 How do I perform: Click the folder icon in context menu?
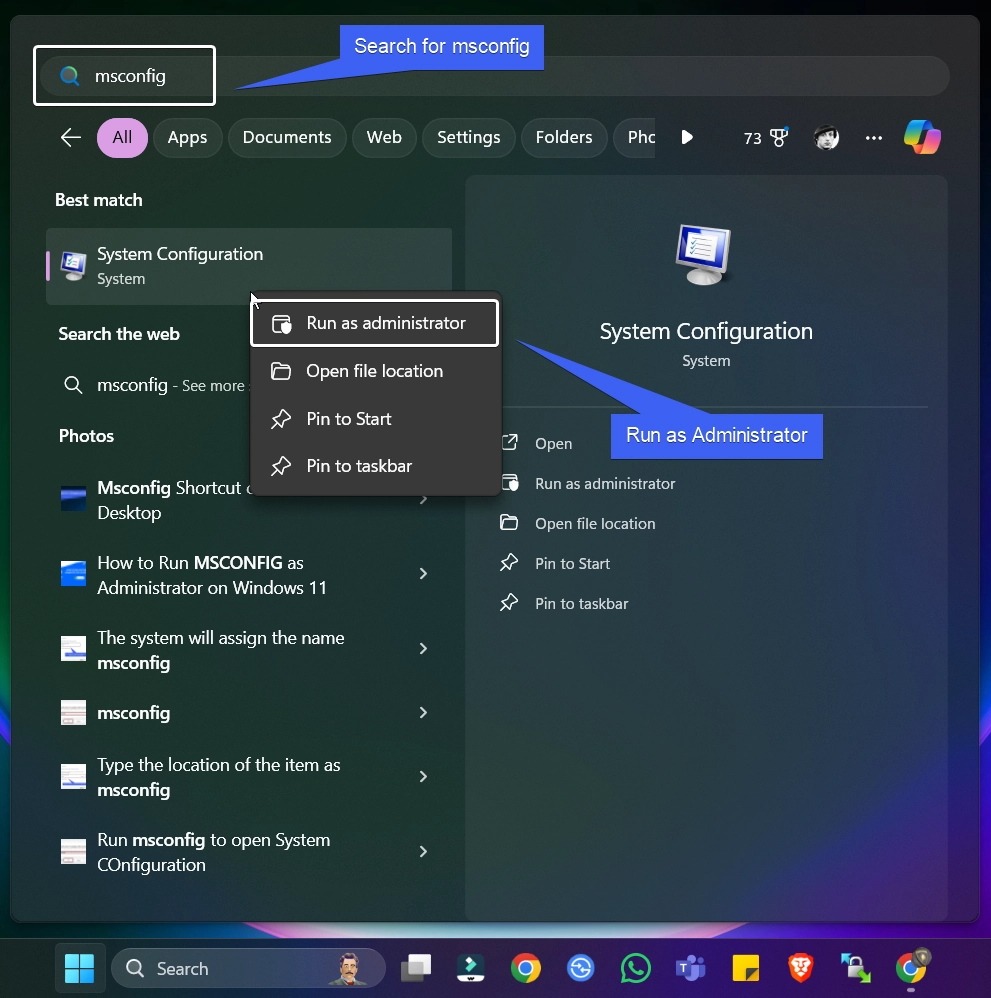[x=281, y=371]
